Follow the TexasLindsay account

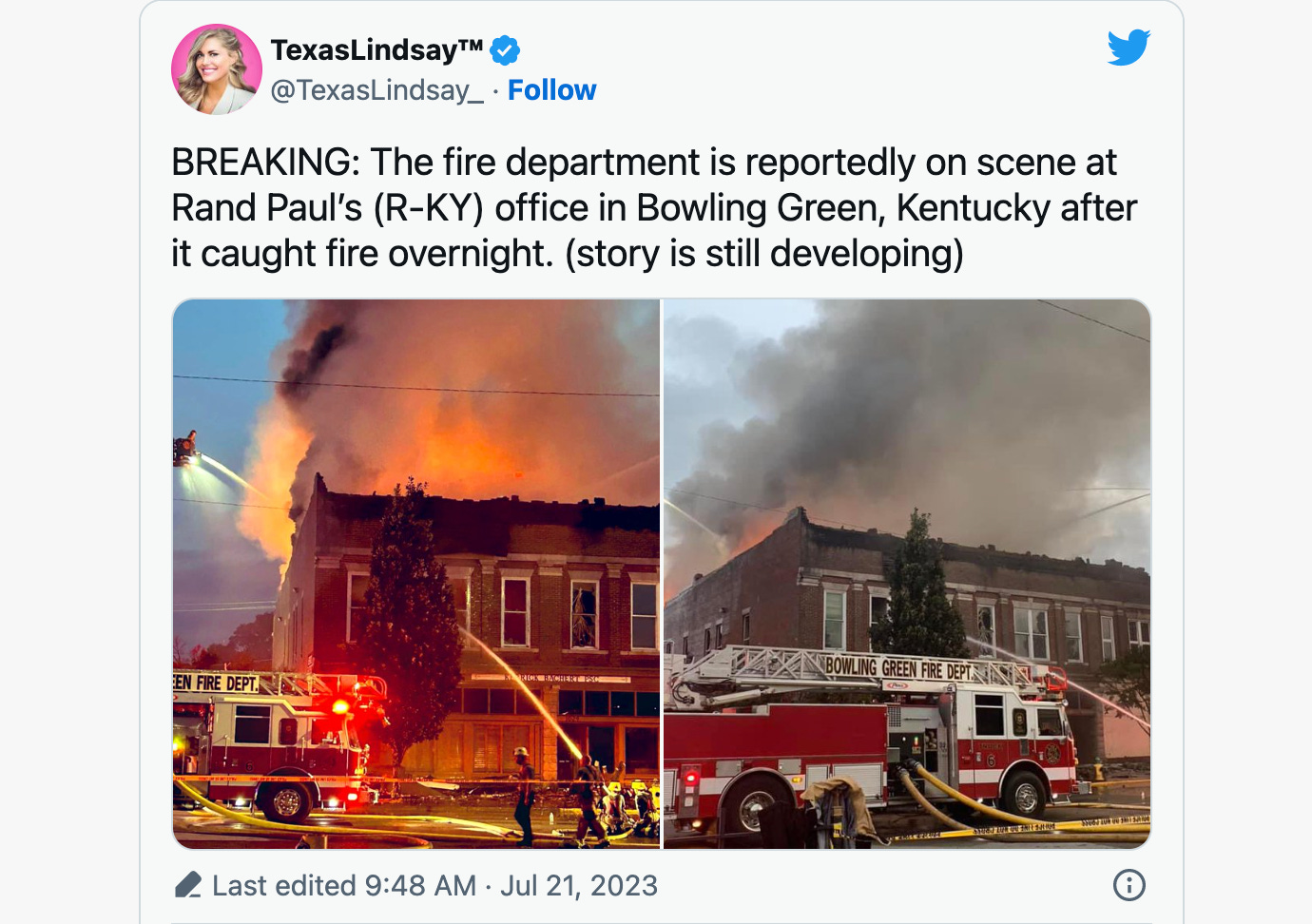pos(551,90)
